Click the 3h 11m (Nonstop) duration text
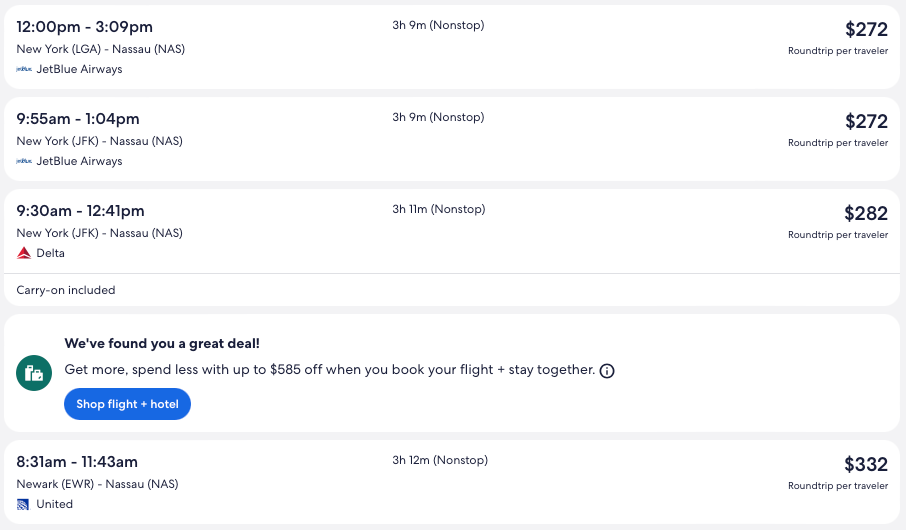906x530 pixels. tap(438, 209)
